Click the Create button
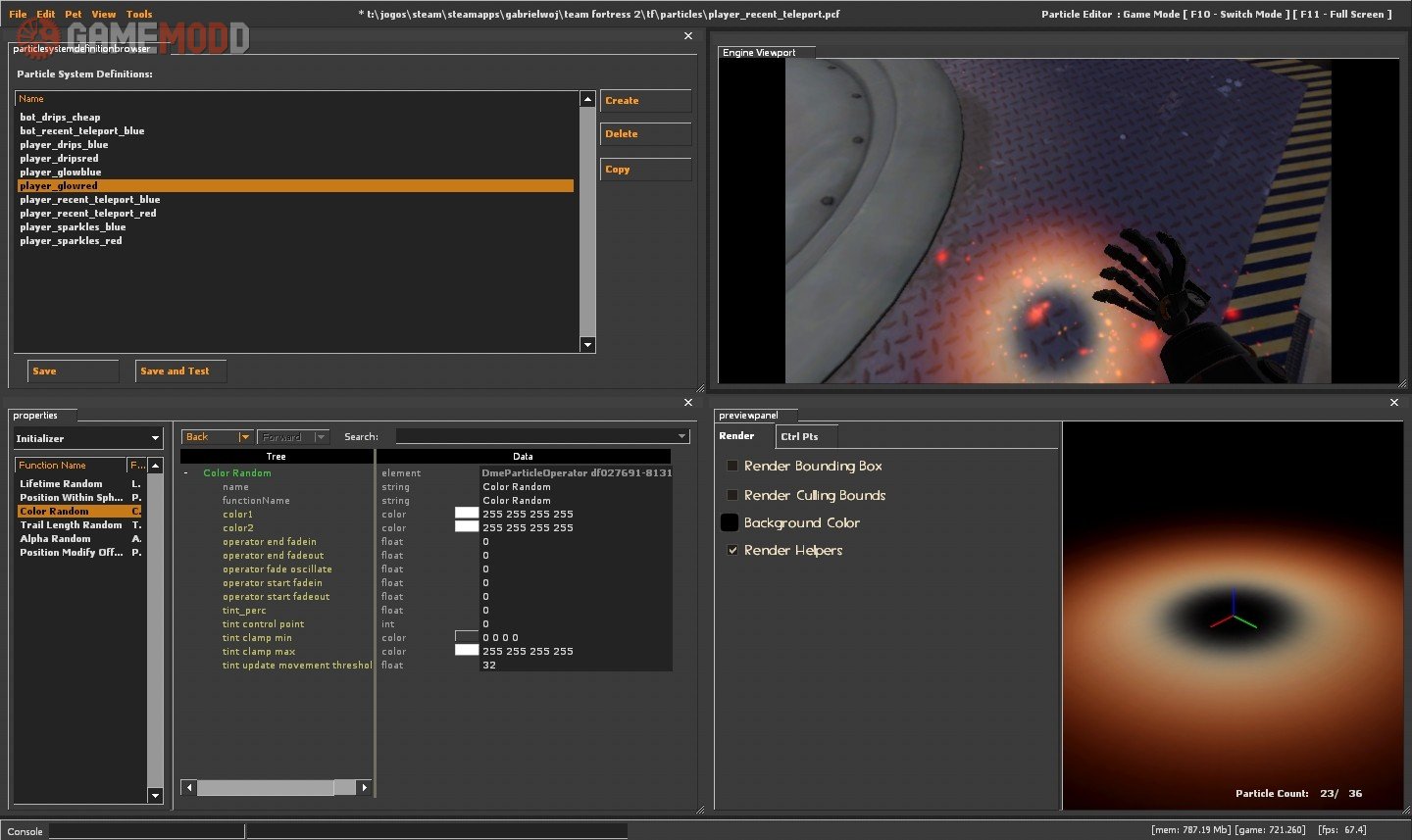Viewport: 1412px width, 840px height. click(645, 101)
